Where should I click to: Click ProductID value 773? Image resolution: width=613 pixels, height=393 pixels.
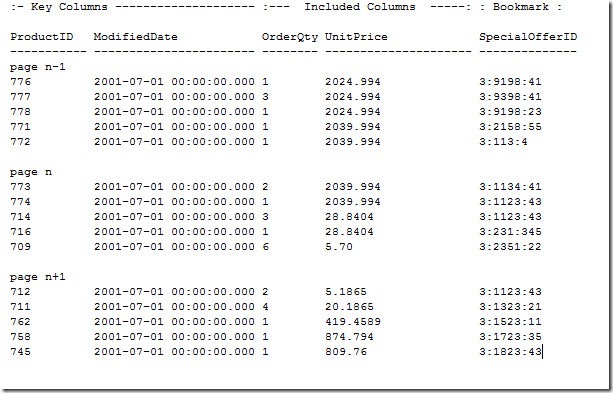20,187
